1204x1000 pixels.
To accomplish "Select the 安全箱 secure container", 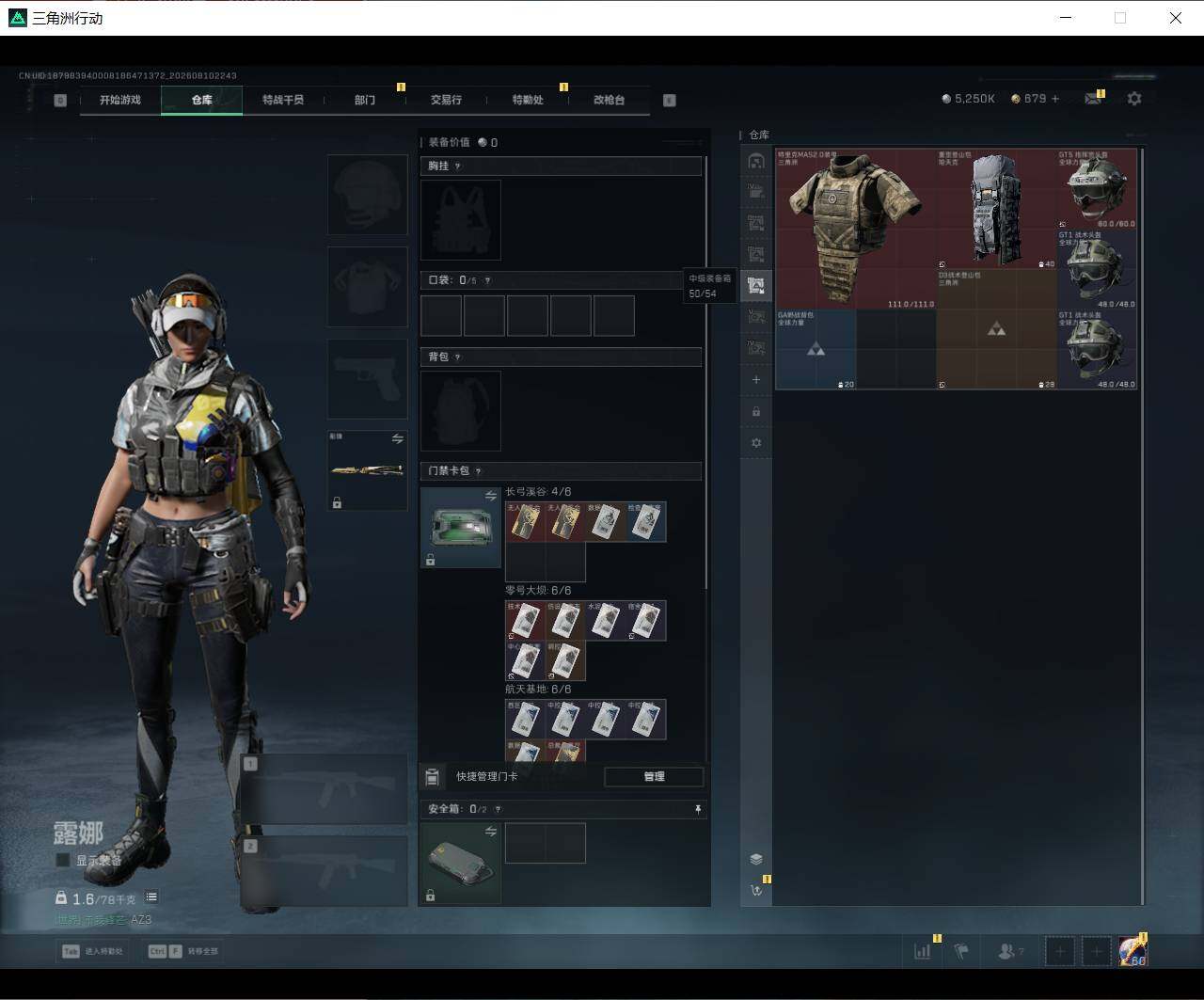I will point(461,864).
